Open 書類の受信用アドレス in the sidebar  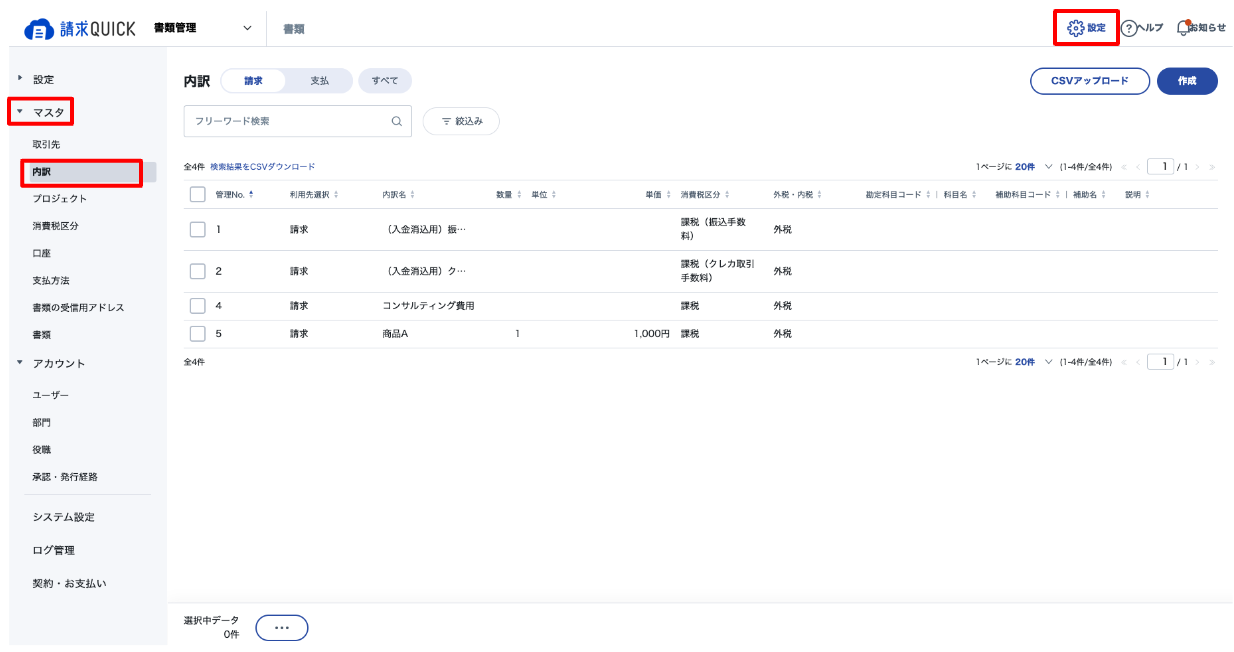point(78,308)
